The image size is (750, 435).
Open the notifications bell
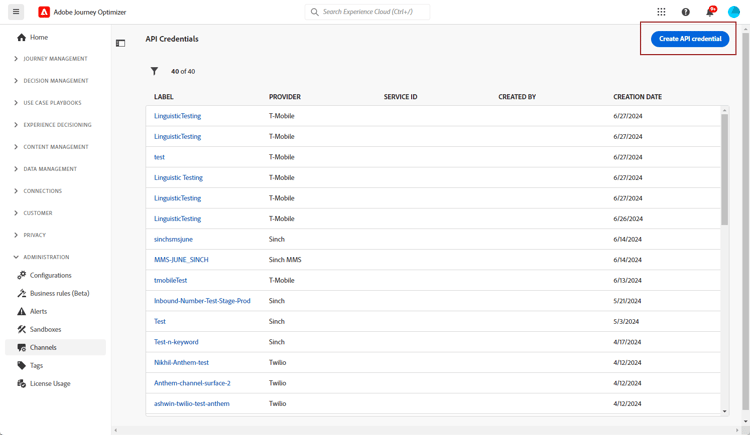(x=710, y=12)
